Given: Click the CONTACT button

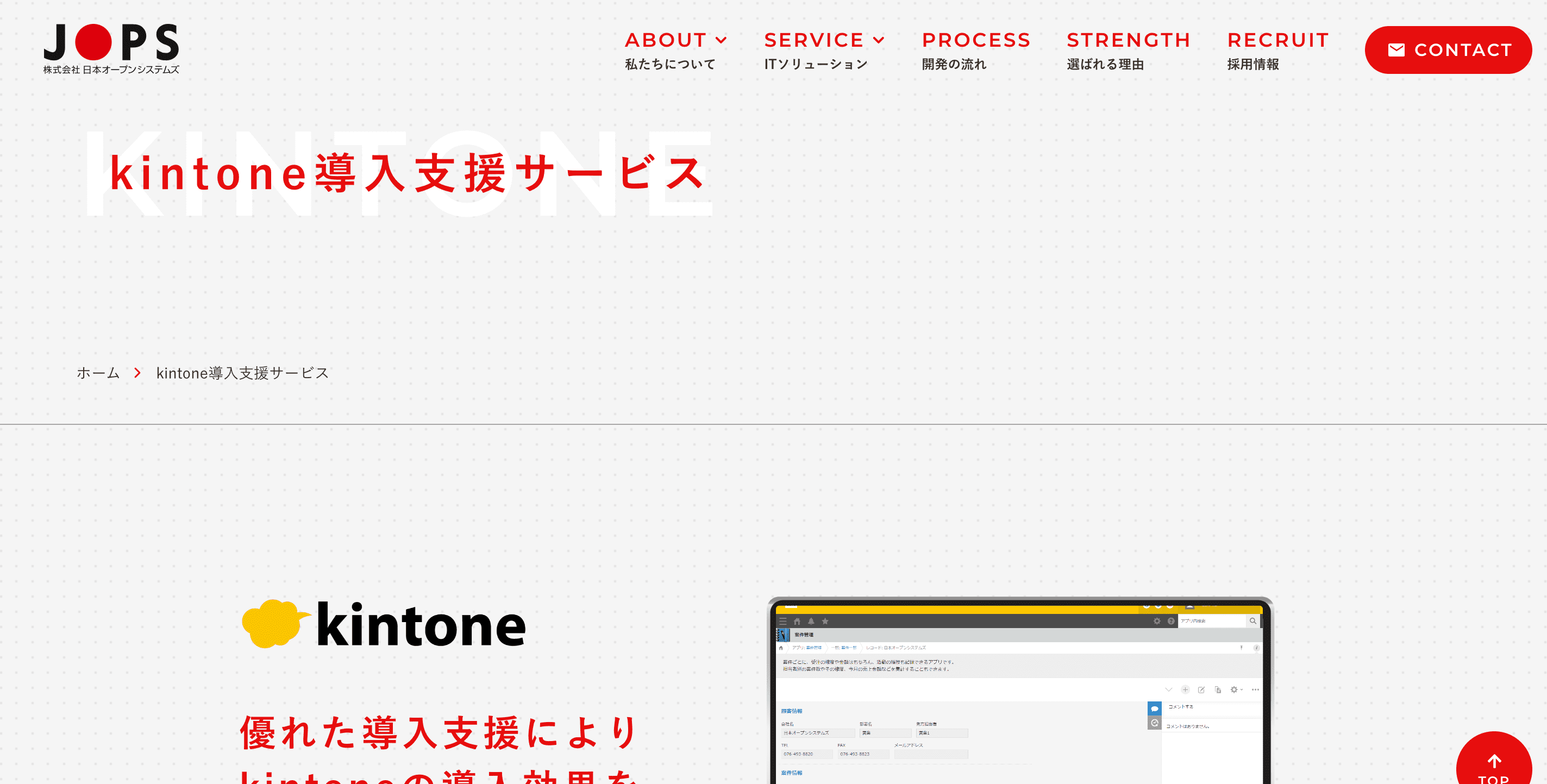Looking at the screenshot, I should [1448, 50].
